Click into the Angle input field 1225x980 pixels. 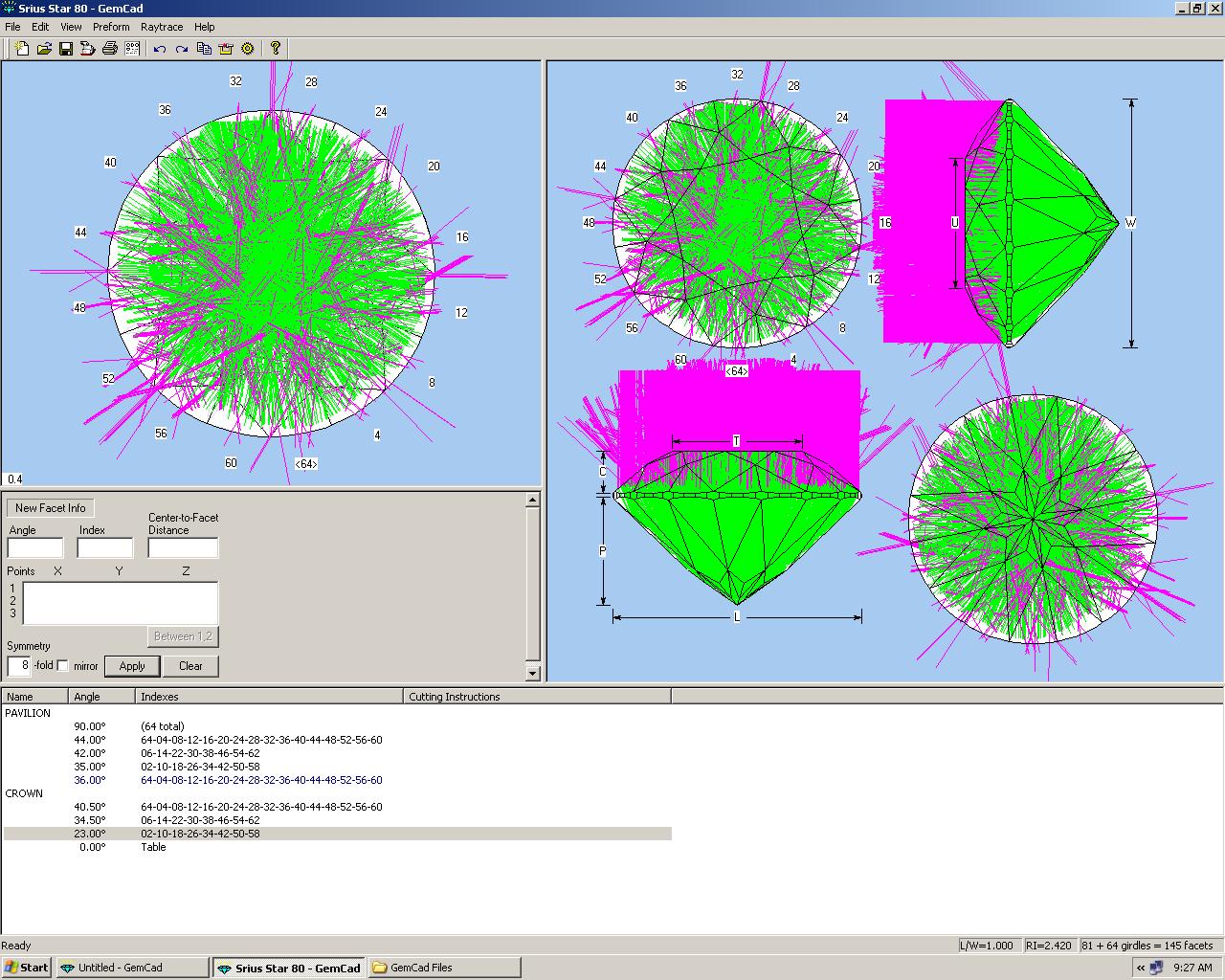[x=35, y=548]
